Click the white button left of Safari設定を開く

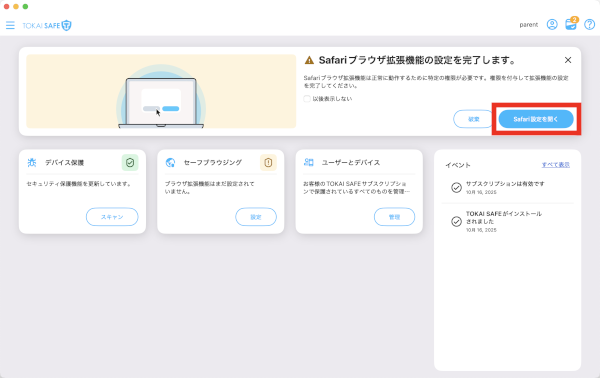[x=474, y=119]
